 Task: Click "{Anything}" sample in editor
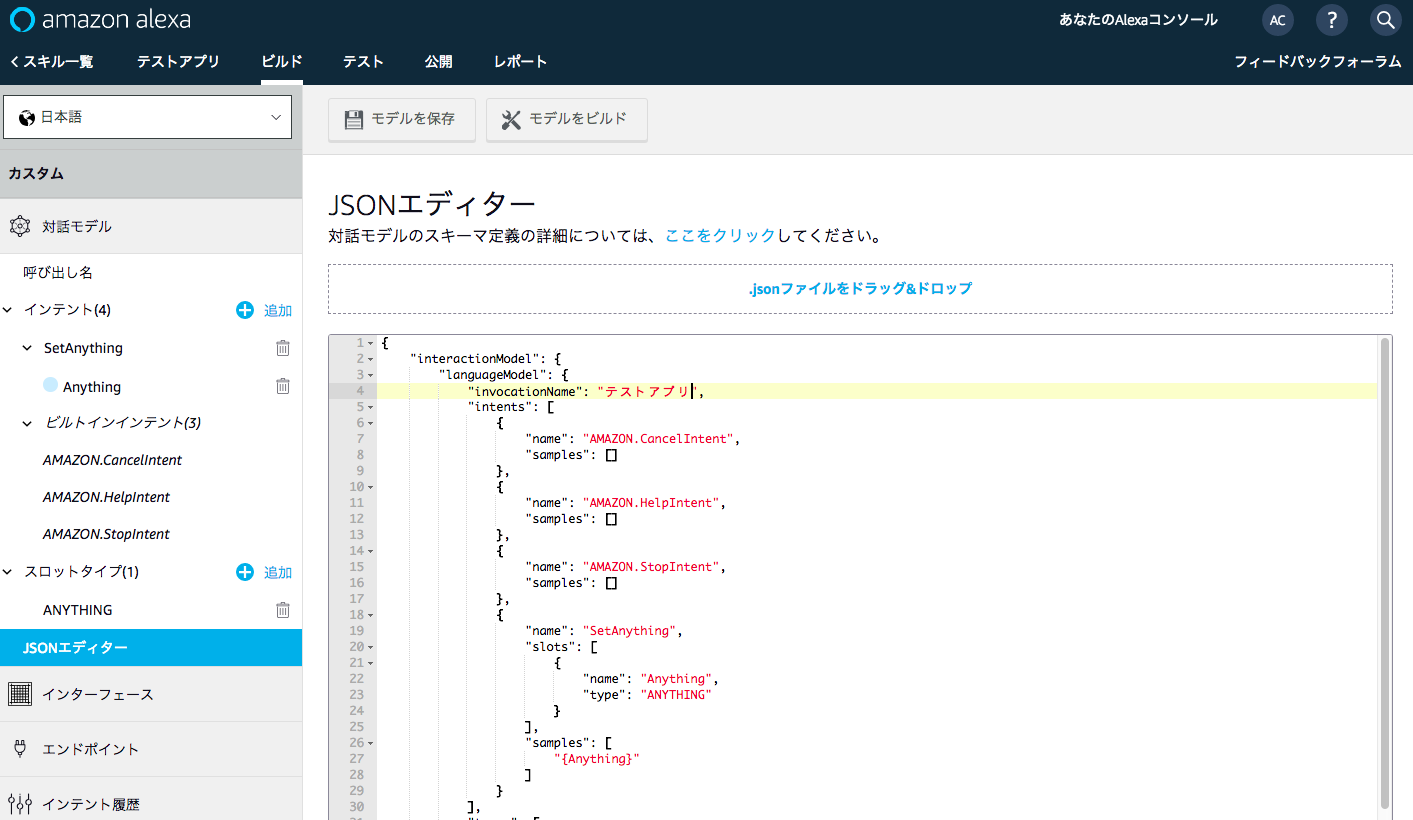click(596, 759)
